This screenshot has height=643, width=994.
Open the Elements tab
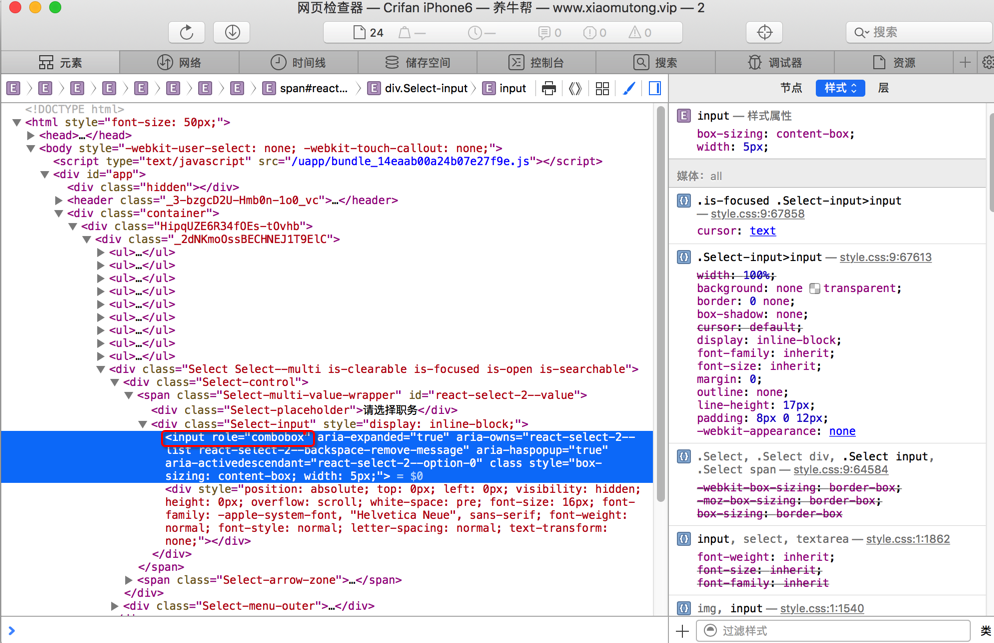pyautogui.click(x=60, y=62)
